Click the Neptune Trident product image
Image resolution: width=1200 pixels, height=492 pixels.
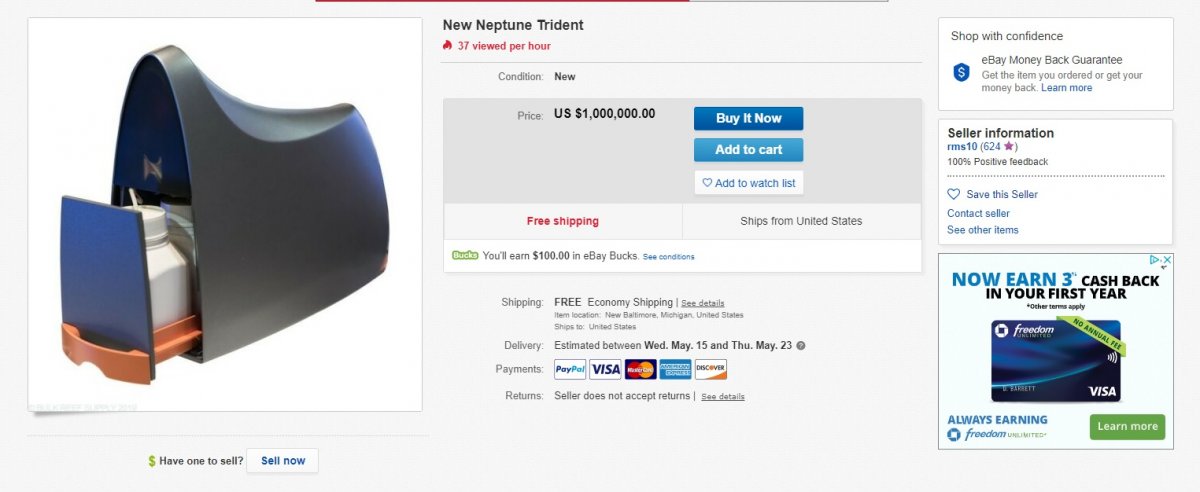(225, 214)
